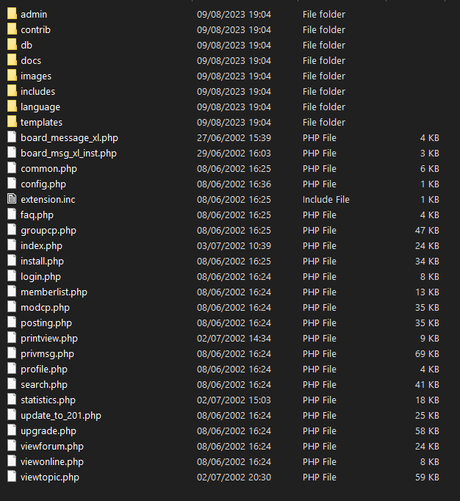This screenshot has height=501, width=460.
Task: Select the contrib folder name
Action: [36, 30]
